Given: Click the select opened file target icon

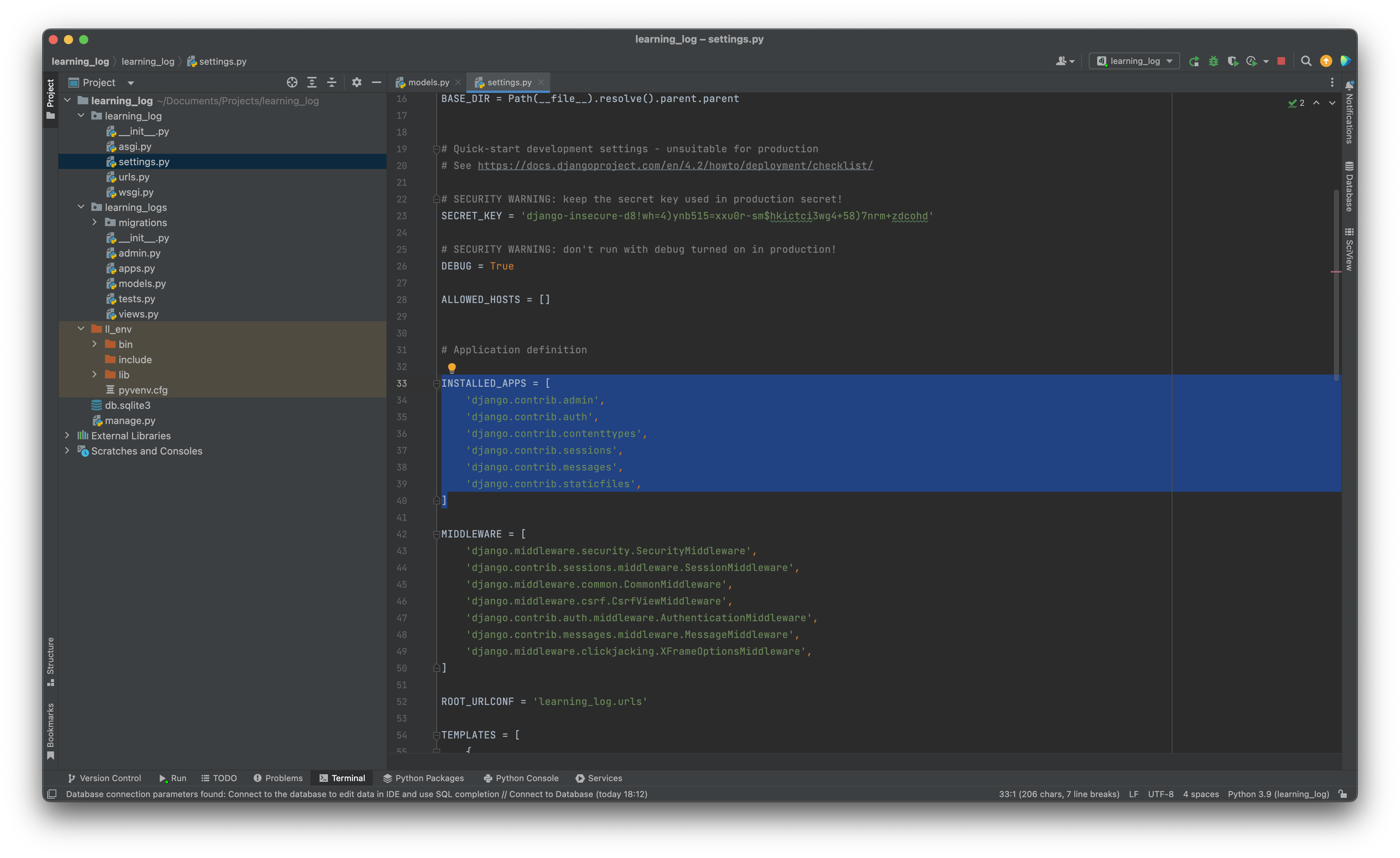Looking at the screenshot, I should pyautogui.click(x=292, y=83).
